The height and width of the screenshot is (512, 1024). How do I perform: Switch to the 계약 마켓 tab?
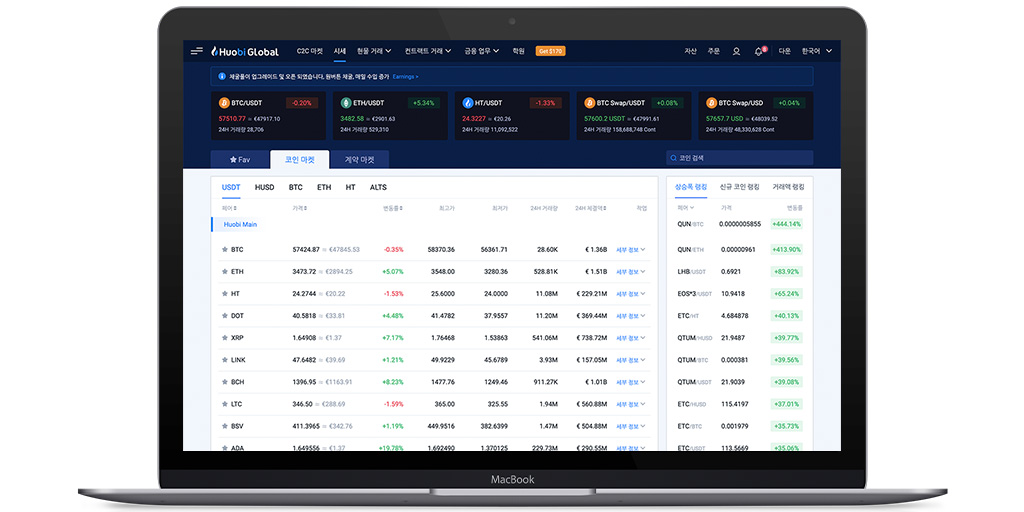click(359, 159)
